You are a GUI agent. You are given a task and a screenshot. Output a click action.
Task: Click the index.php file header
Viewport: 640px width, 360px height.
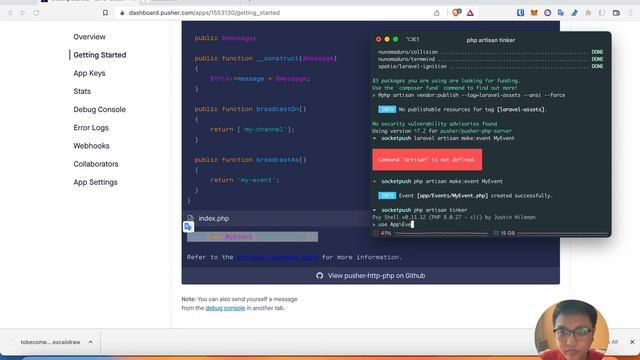276,218
